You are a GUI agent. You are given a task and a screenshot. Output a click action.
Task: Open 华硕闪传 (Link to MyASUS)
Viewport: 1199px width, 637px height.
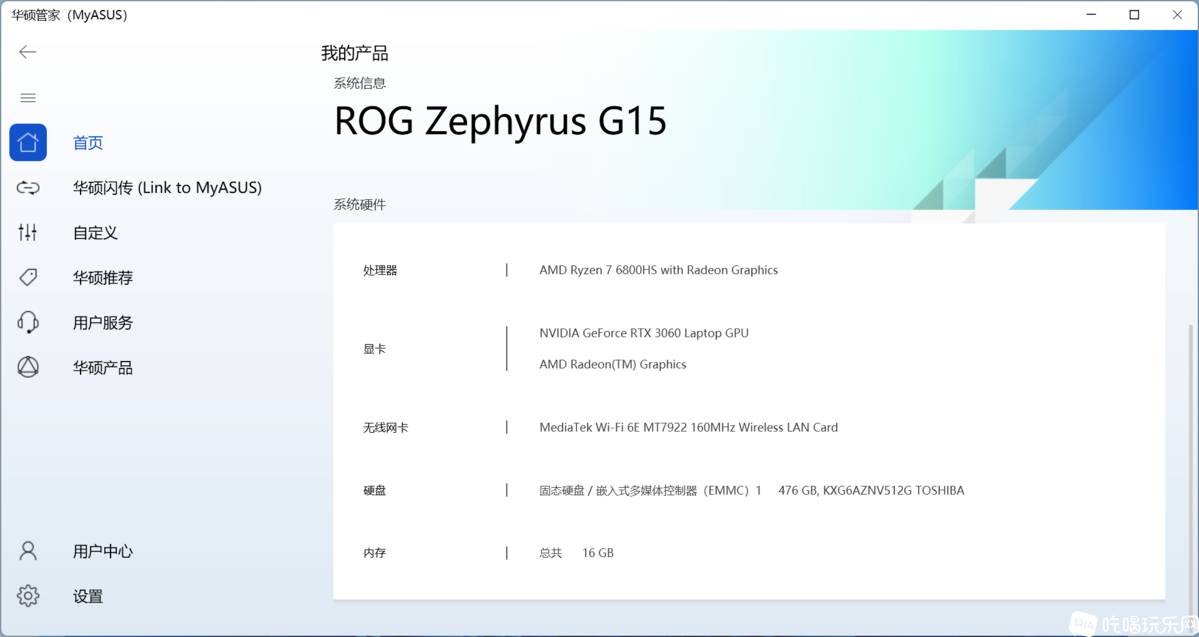pyautogui.click(x=167, y=187)
